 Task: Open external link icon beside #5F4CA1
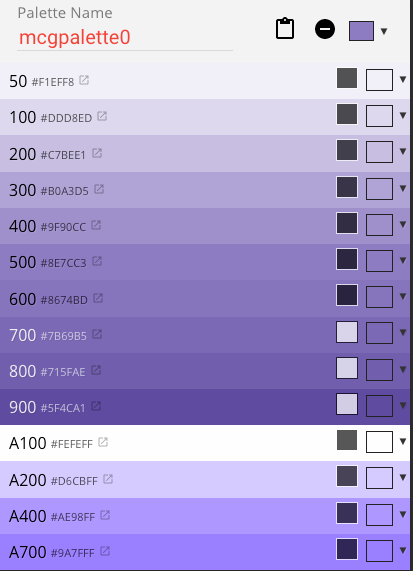[x=96, y=406]
